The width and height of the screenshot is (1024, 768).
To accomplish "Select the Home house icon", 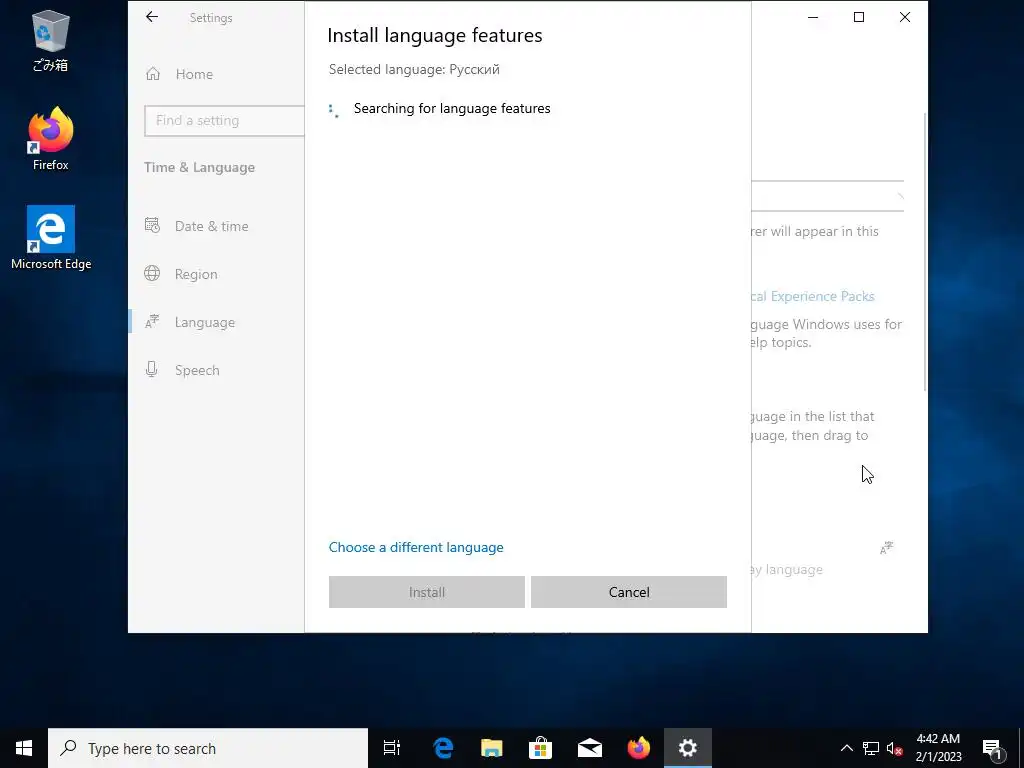I will tap(153, 74).
